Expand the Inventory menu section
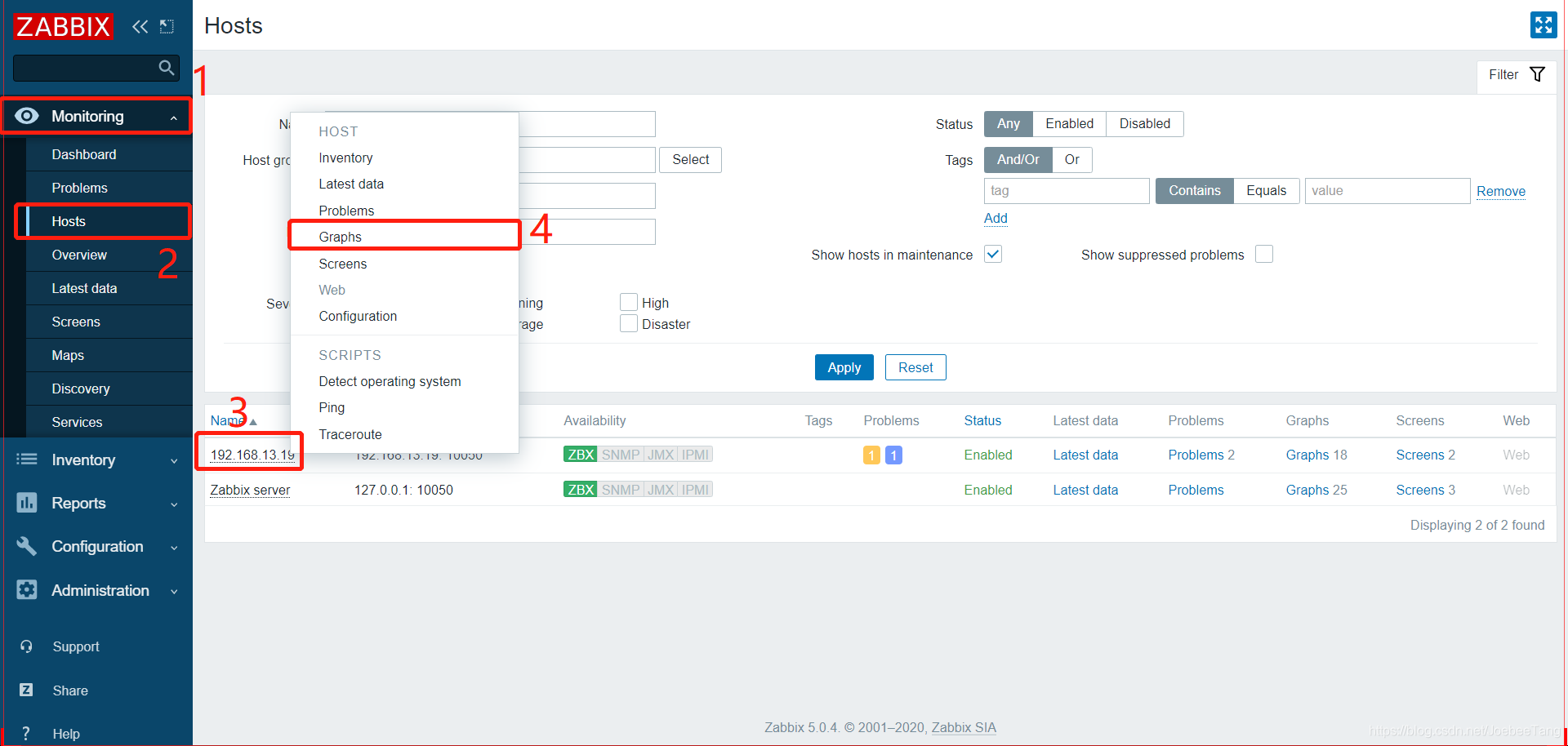The width and height of the screenshot is (1568, 746). [174, 461]
